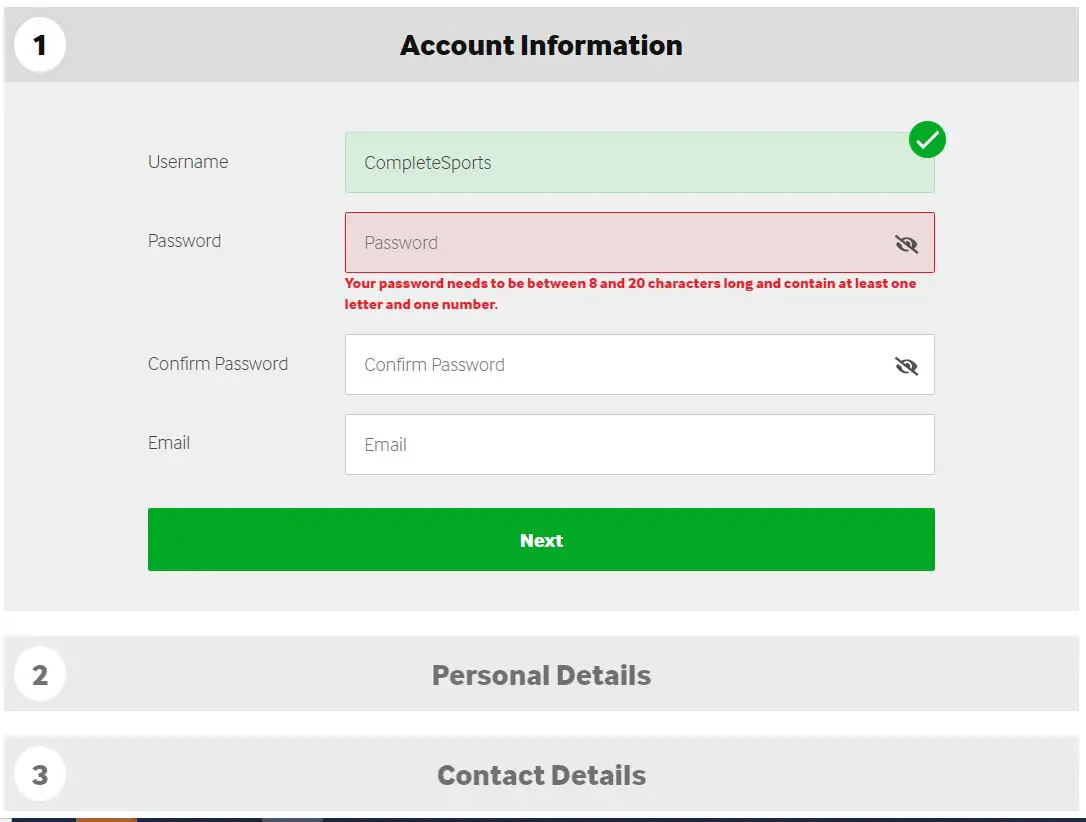
Task: Click the step 1 number badge
Action: coord(40,46)
